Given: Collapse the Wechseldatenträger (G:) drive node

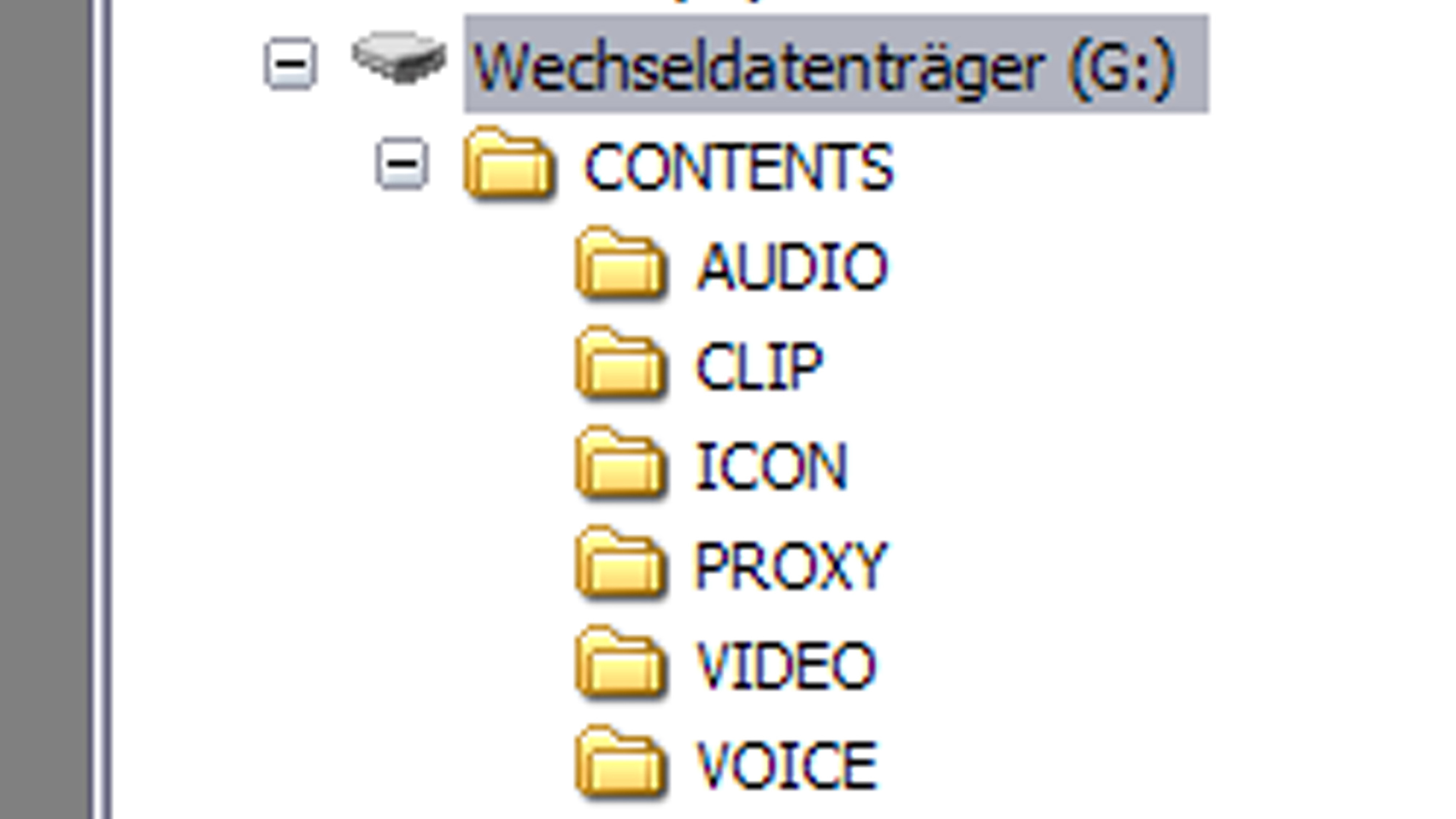Looking at the screenshot, I should click(290, 63).
